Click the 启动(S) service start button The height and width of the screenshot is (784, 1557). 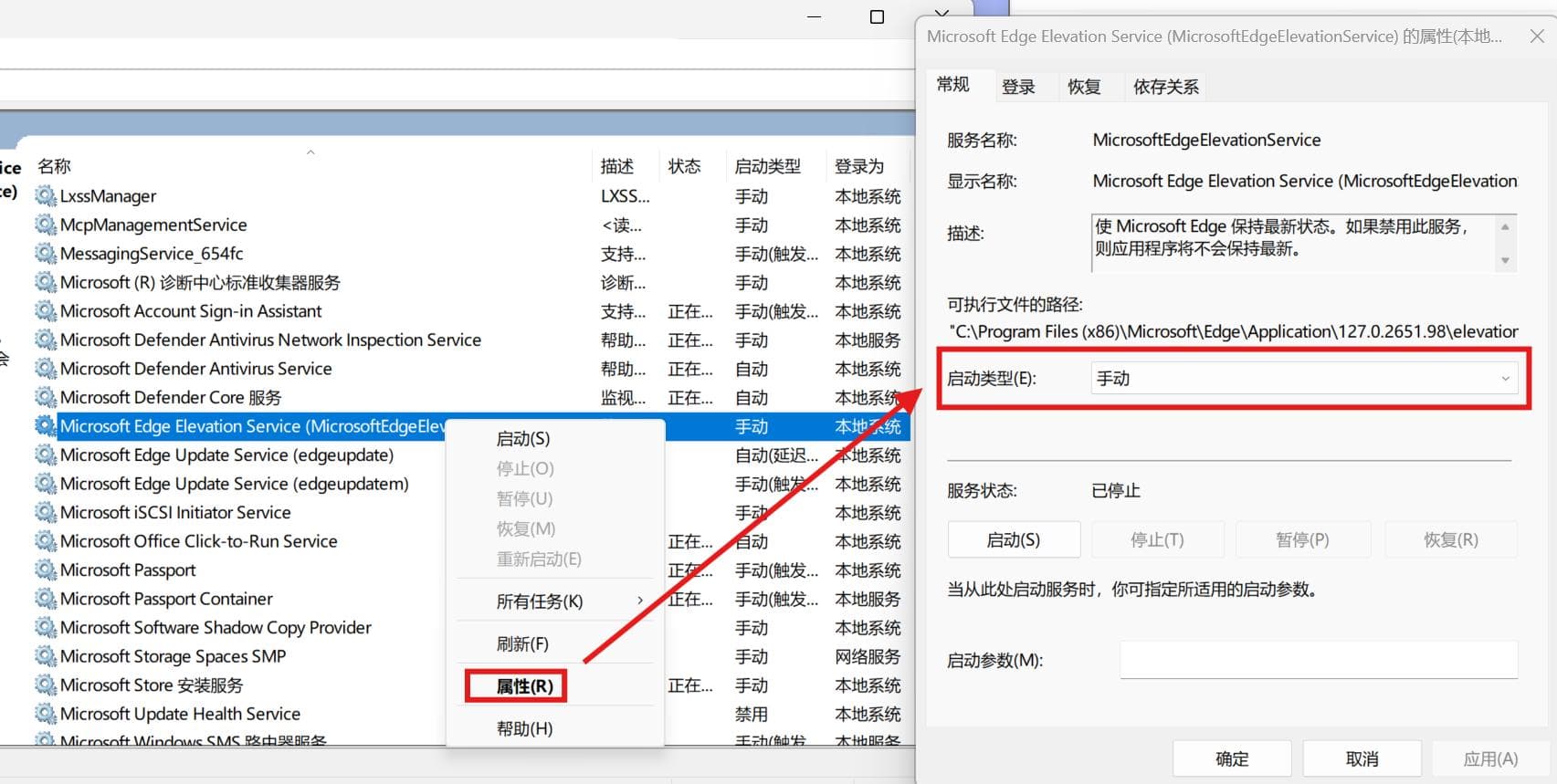coord(1014,539)
